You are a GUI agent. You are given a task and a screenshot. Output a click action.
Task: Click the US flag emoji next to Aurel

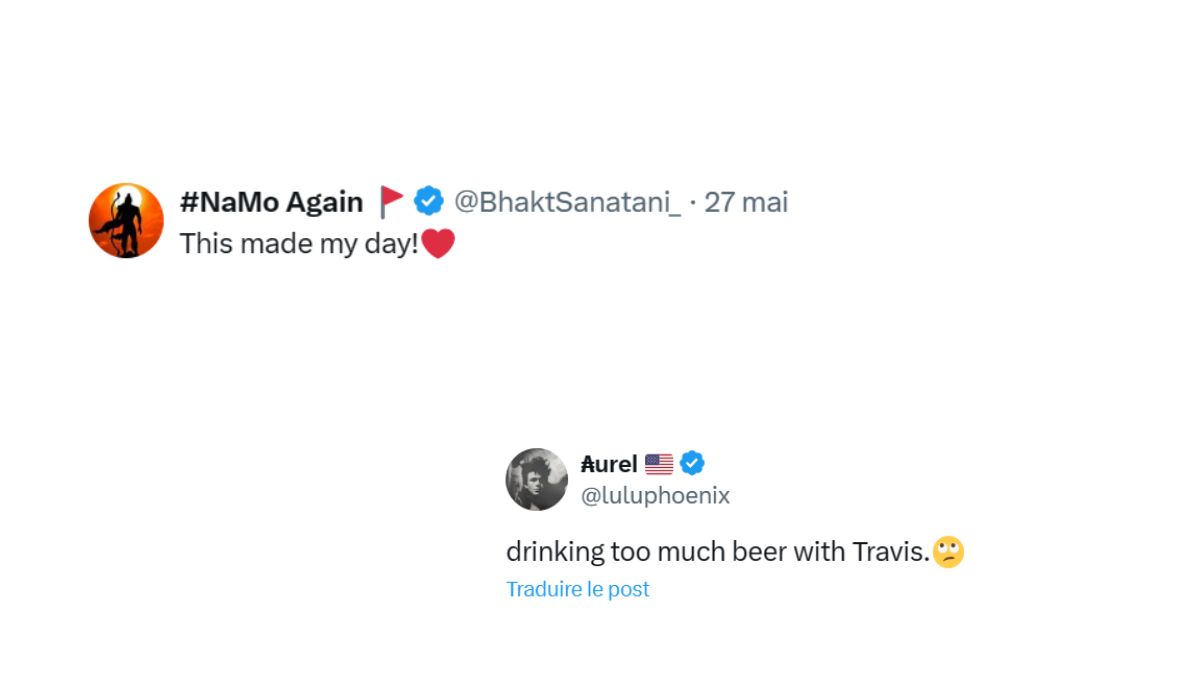pos(659,464)
